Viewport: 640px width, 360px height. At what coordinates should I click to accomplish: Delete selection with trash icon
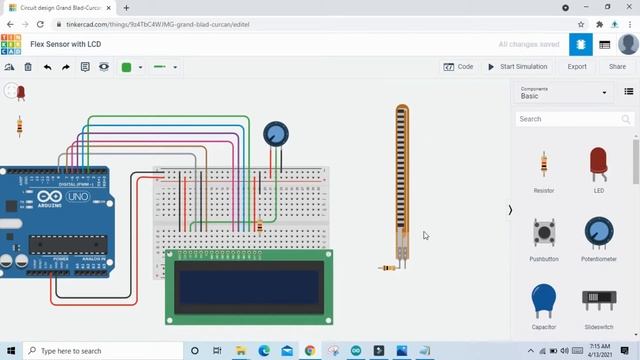tap(28, 67)
